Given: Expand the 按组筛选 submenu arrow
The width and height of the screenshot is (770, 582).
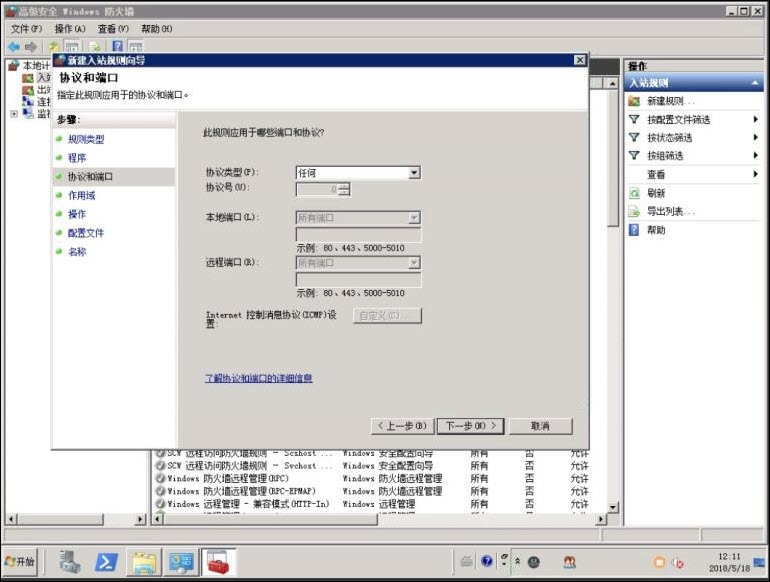Looking at the screenshot, I should pyautogui.click(x=756, y=156).
